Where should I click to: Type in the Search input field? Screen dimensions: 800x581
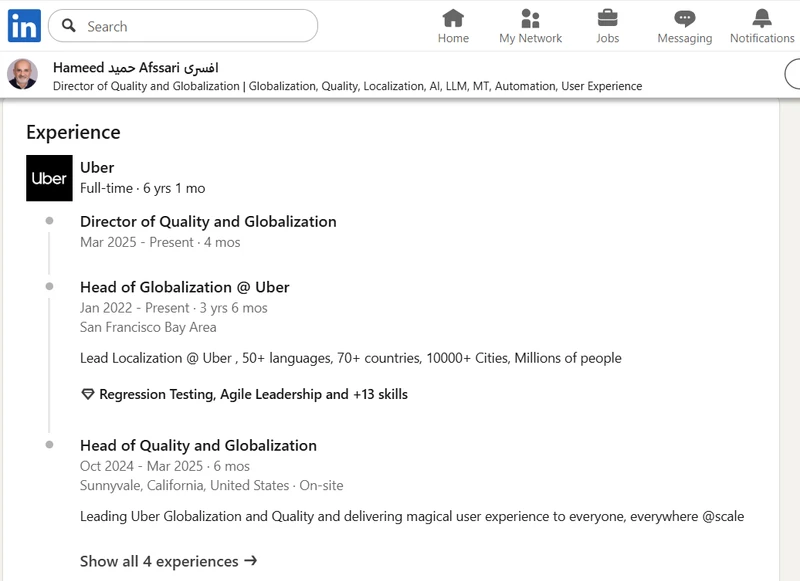pos(195,26)
